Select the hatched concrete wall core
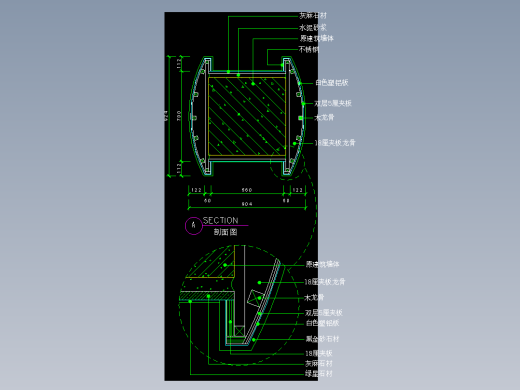Viewport: 520px width, 390px height. tap(247, 116)
